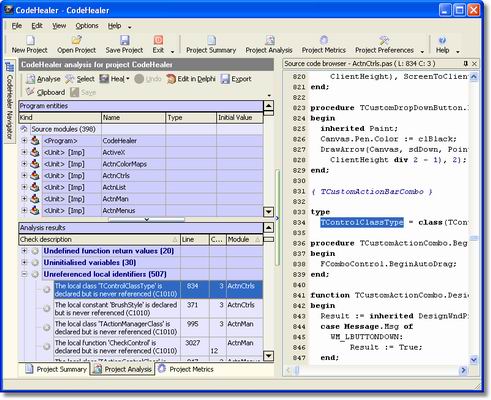Click the module icon of the CodeHealer program row

[x=35, y=141]
